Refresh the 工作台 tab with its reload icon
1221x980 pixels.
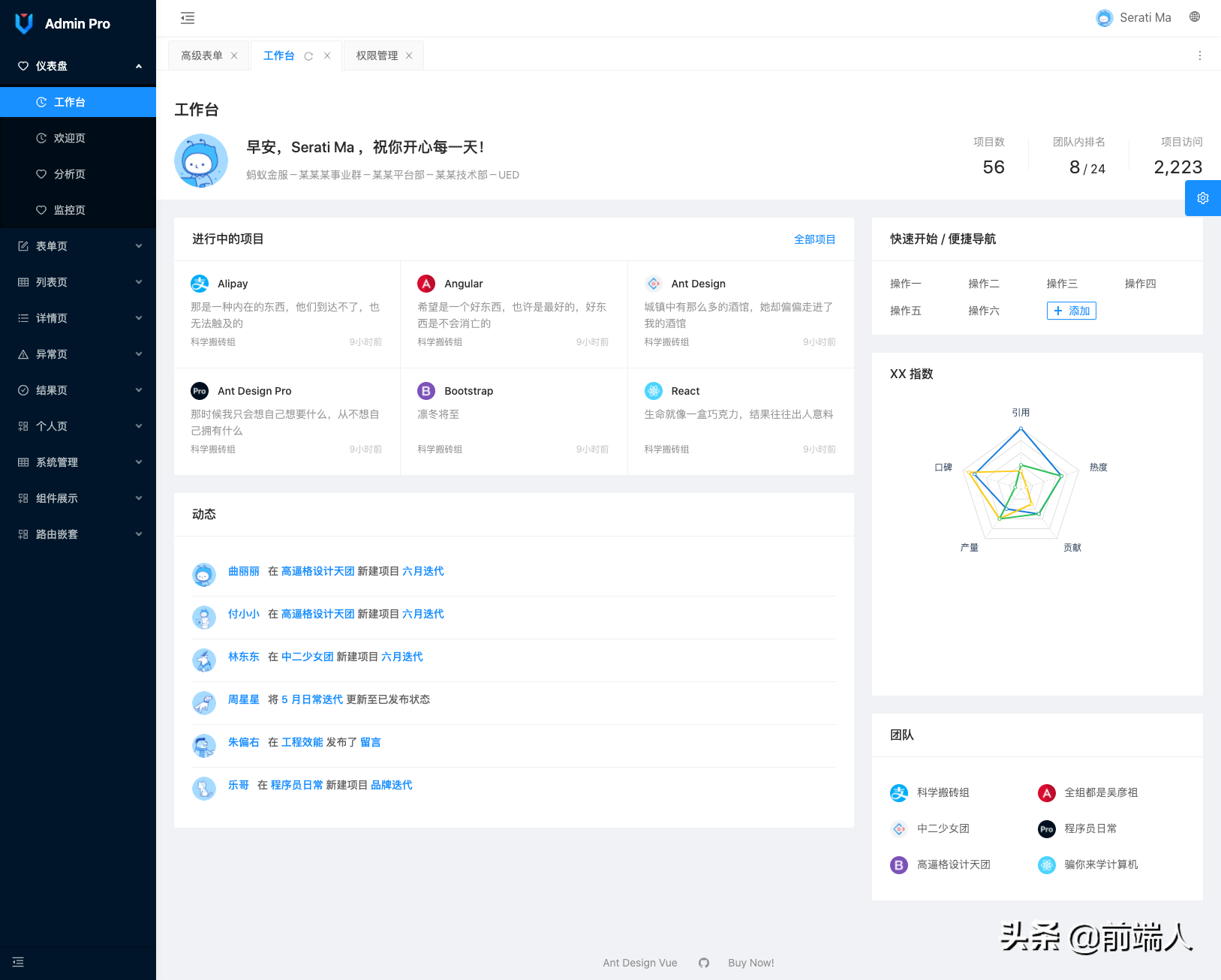308,55
